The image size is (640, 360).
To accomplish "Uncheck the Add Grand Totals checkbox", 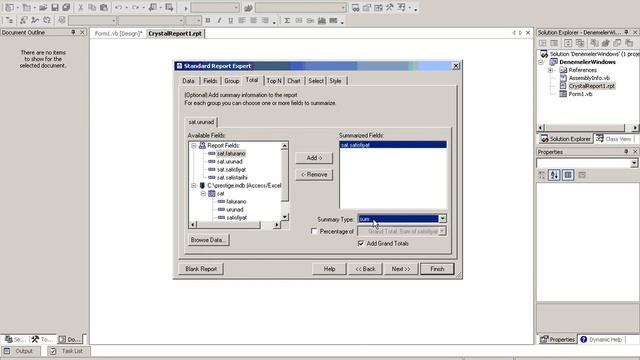I will click(x=361, y=243).
